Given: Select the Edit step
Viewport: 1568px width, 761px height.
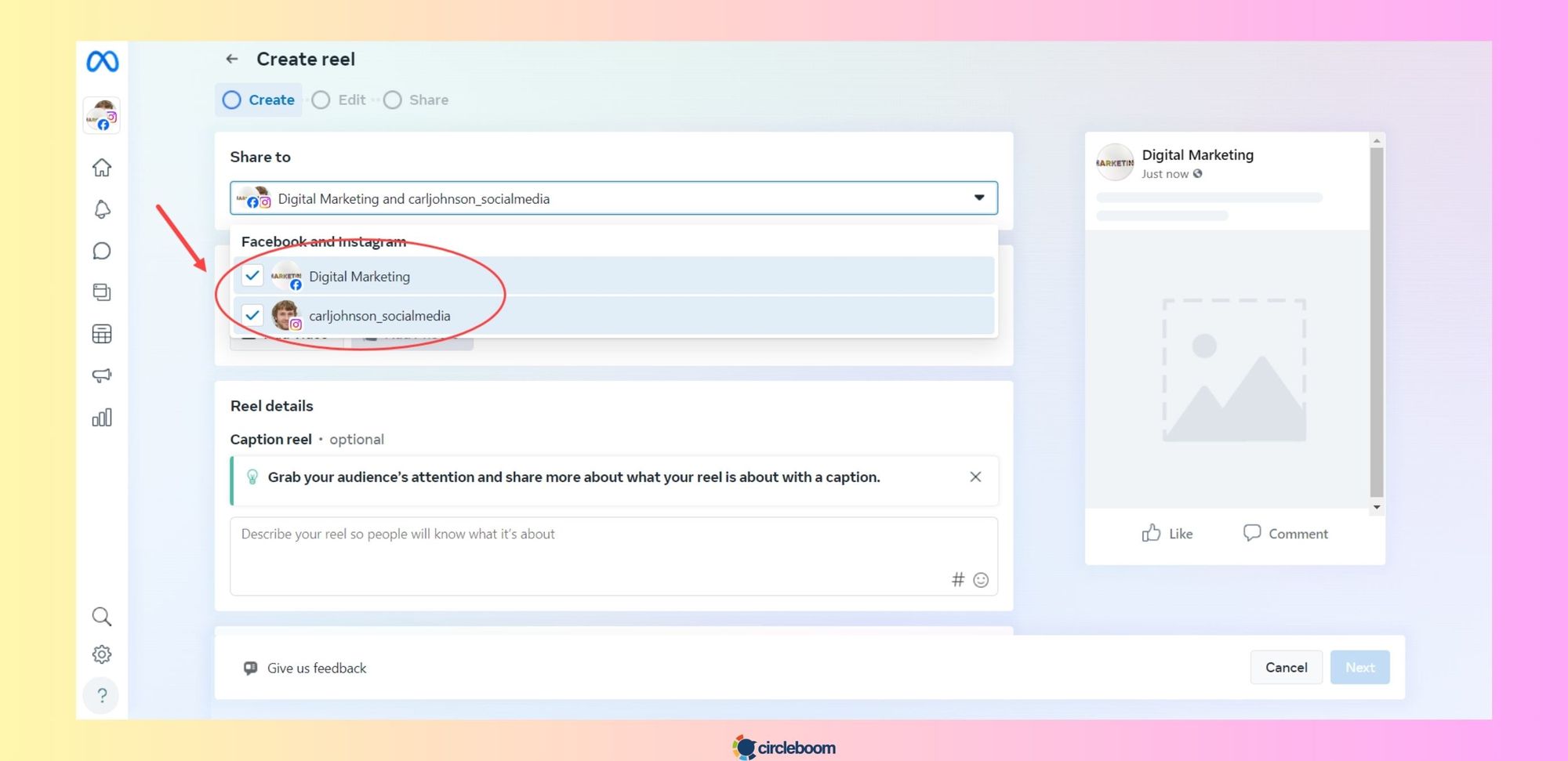Looking at the screenshot, I should point(339,100).
